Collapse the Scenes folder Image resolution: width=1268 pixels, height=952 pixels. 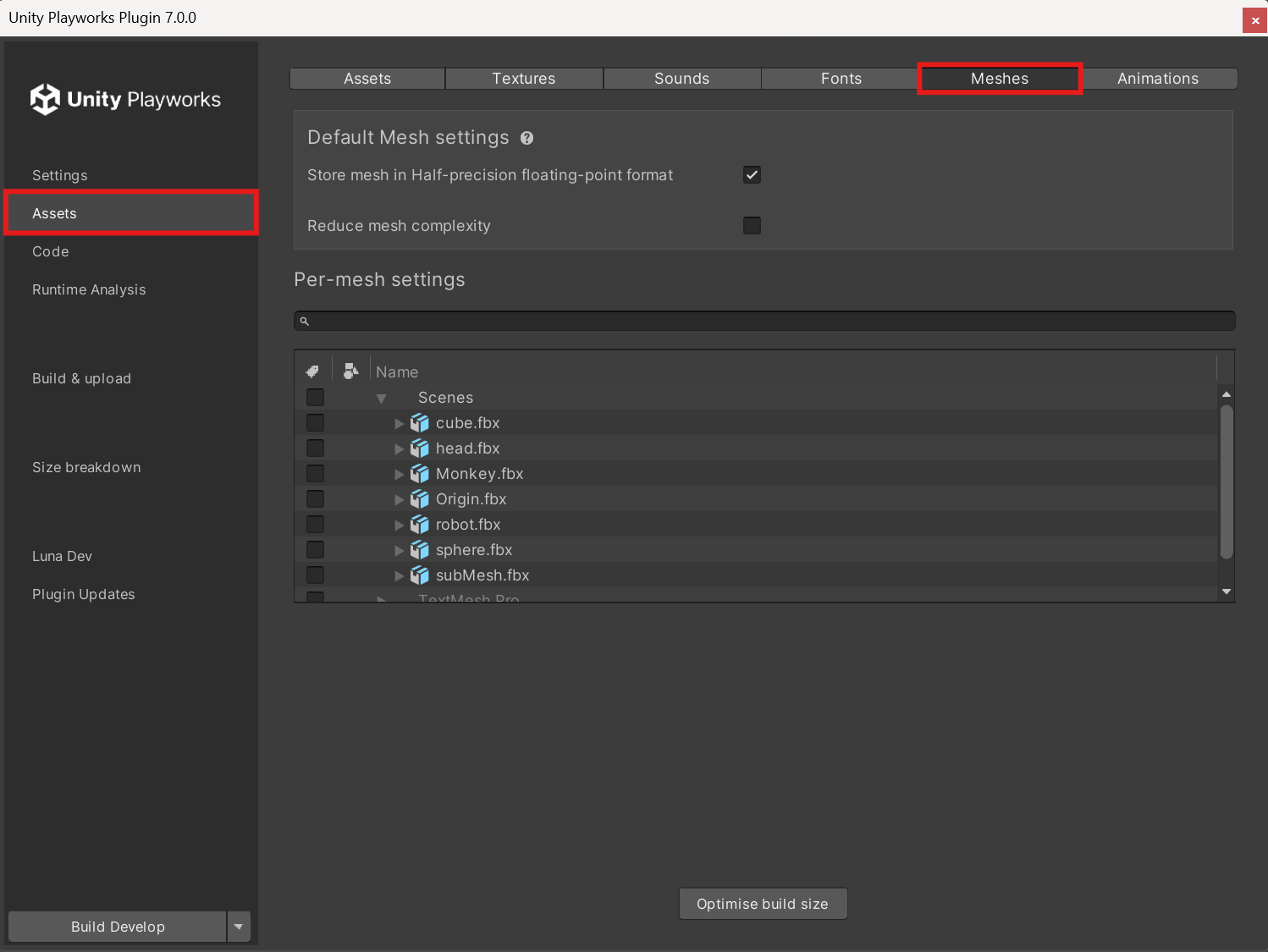tap(382, 399)
